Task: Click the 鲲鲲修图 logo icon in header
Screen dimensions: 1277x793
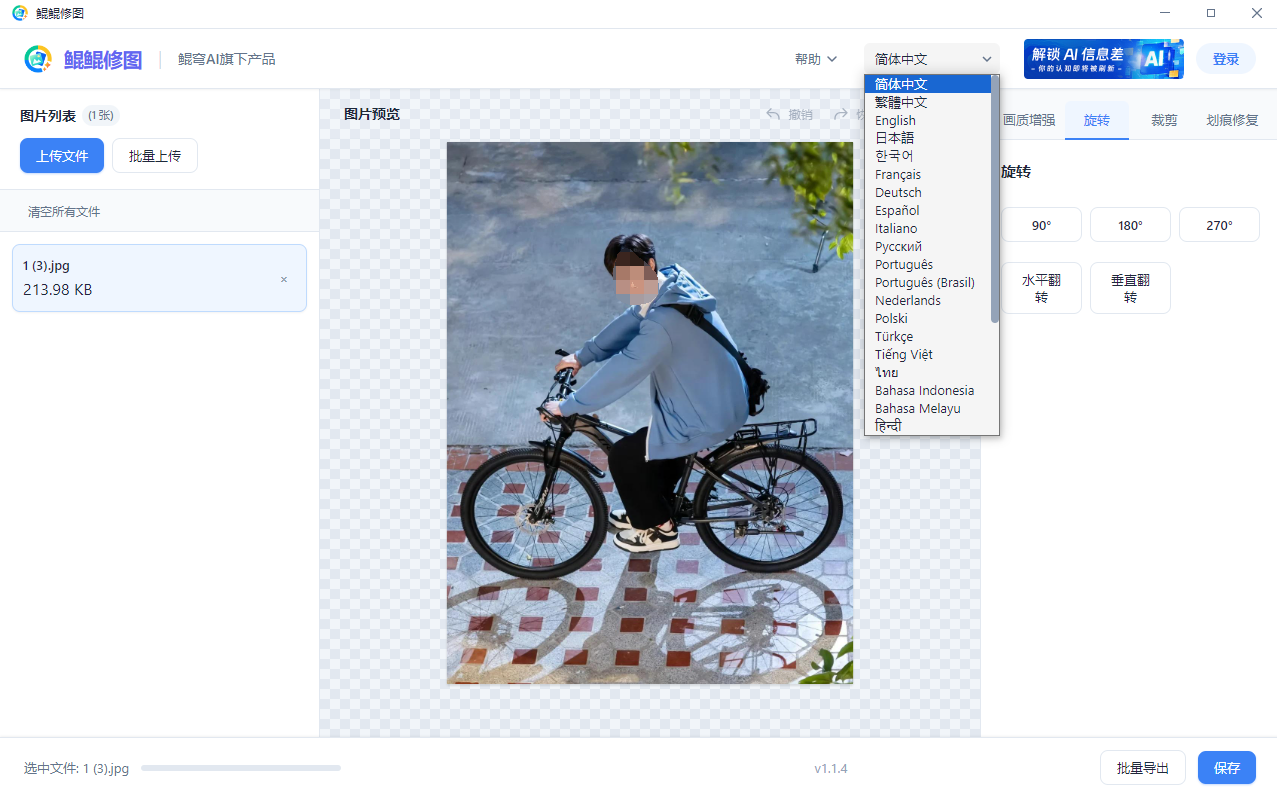Action: (38, 59)
